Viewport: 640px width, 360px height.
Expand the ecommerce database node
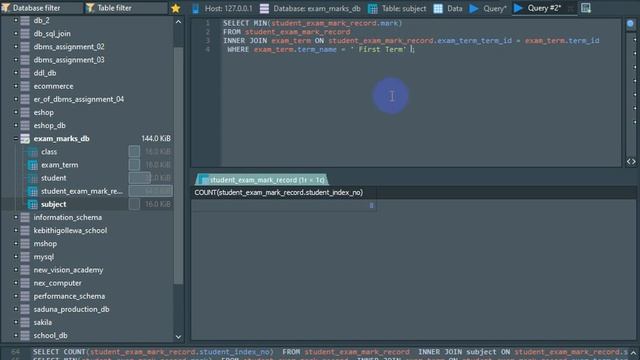16,86
